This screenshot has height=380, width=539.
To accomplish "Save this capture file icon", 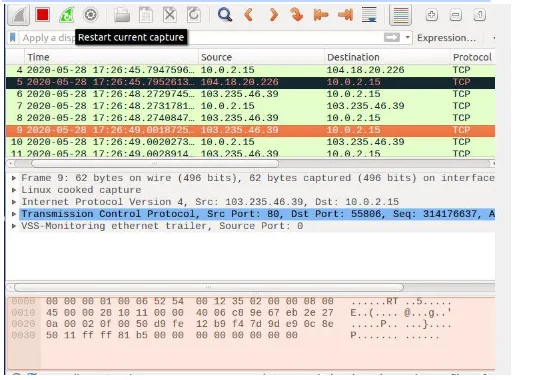I will coord(146,15).
